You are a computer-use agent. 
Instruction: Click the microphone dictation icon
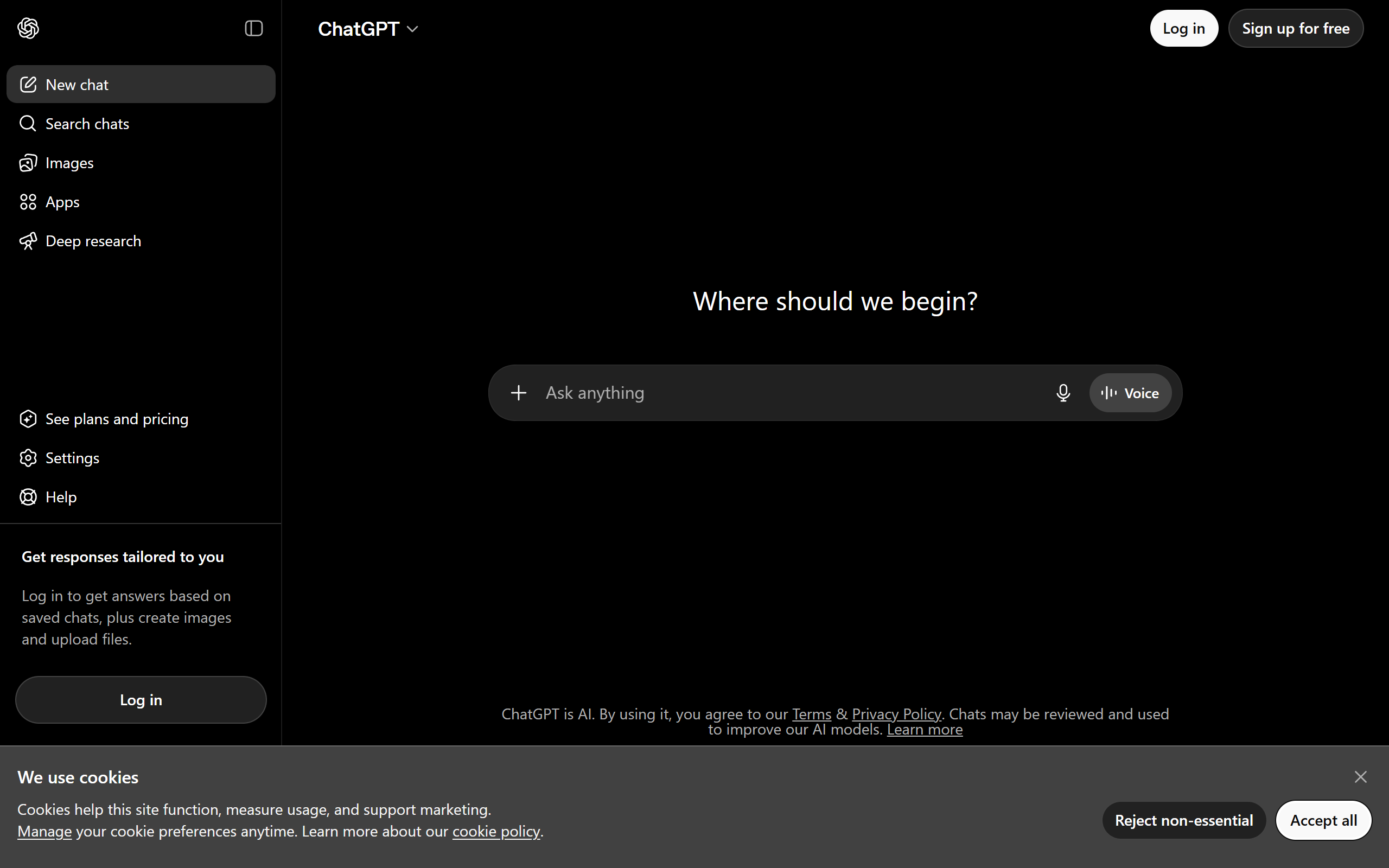[x=1063, y=393]
